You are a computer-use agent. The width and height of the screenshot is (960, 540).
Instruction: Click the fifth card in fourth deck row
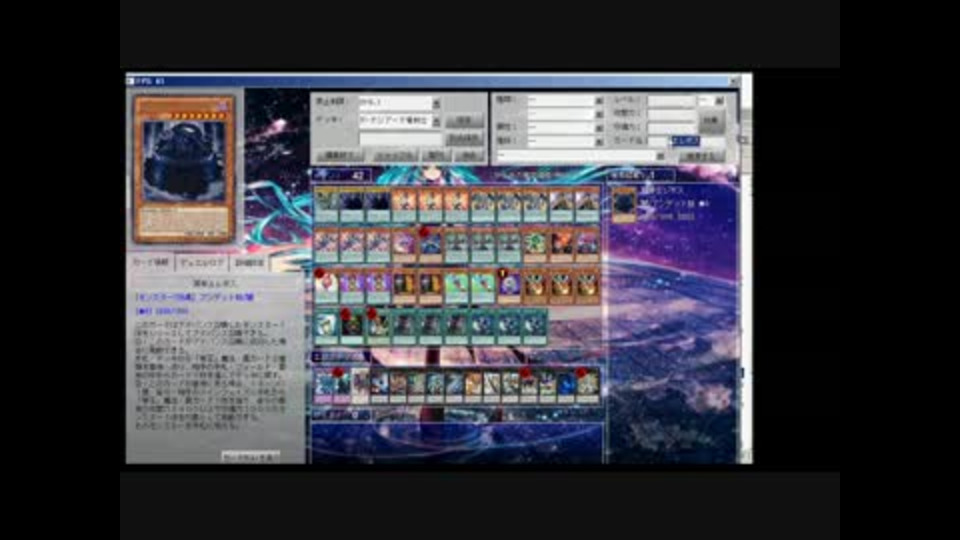(430, 328)
